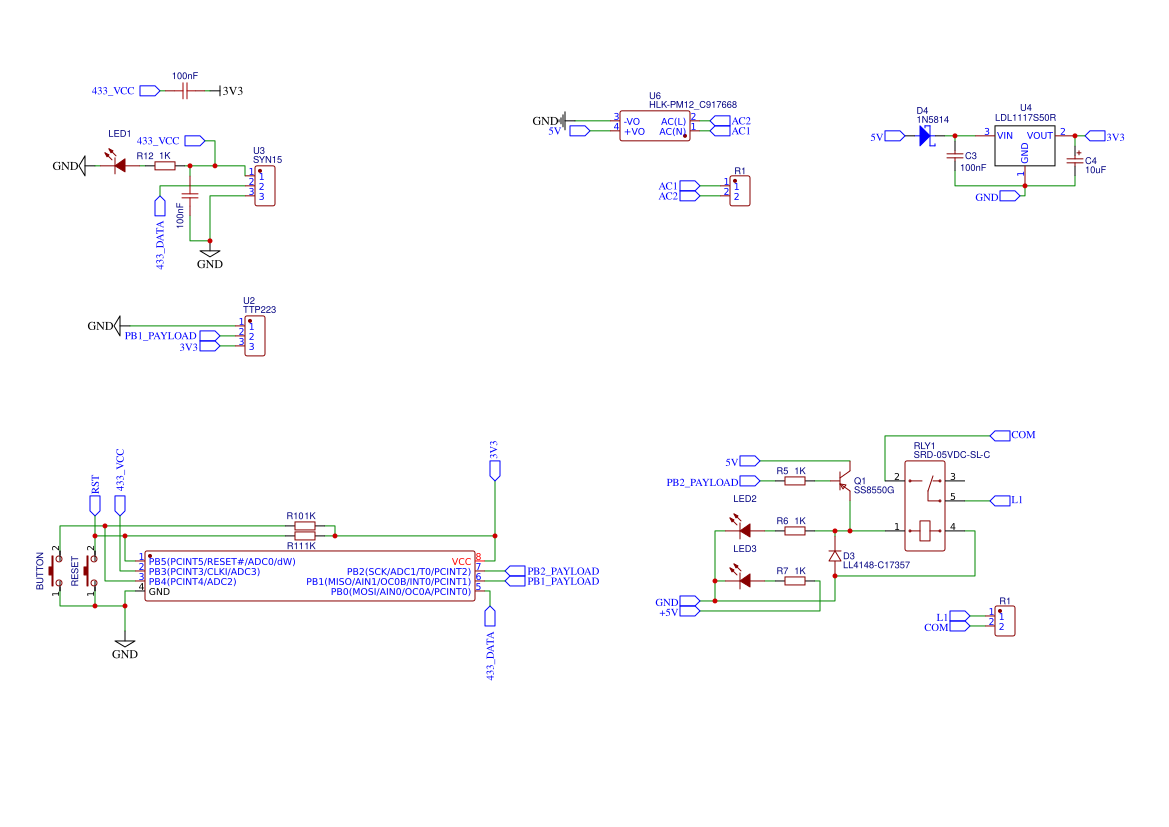
Task: Select the U6 HLK-PM12 power module
Action: pos(654,126)
